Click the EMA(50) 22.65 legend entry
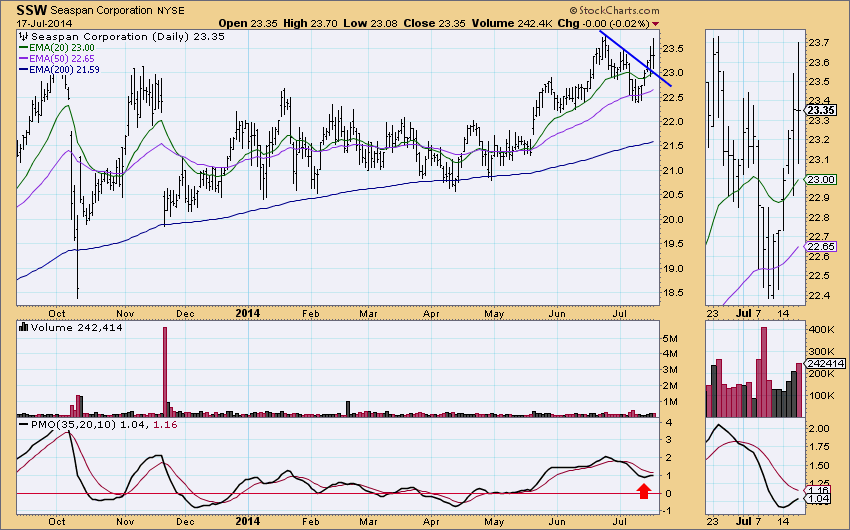 [x=56, y=59]
